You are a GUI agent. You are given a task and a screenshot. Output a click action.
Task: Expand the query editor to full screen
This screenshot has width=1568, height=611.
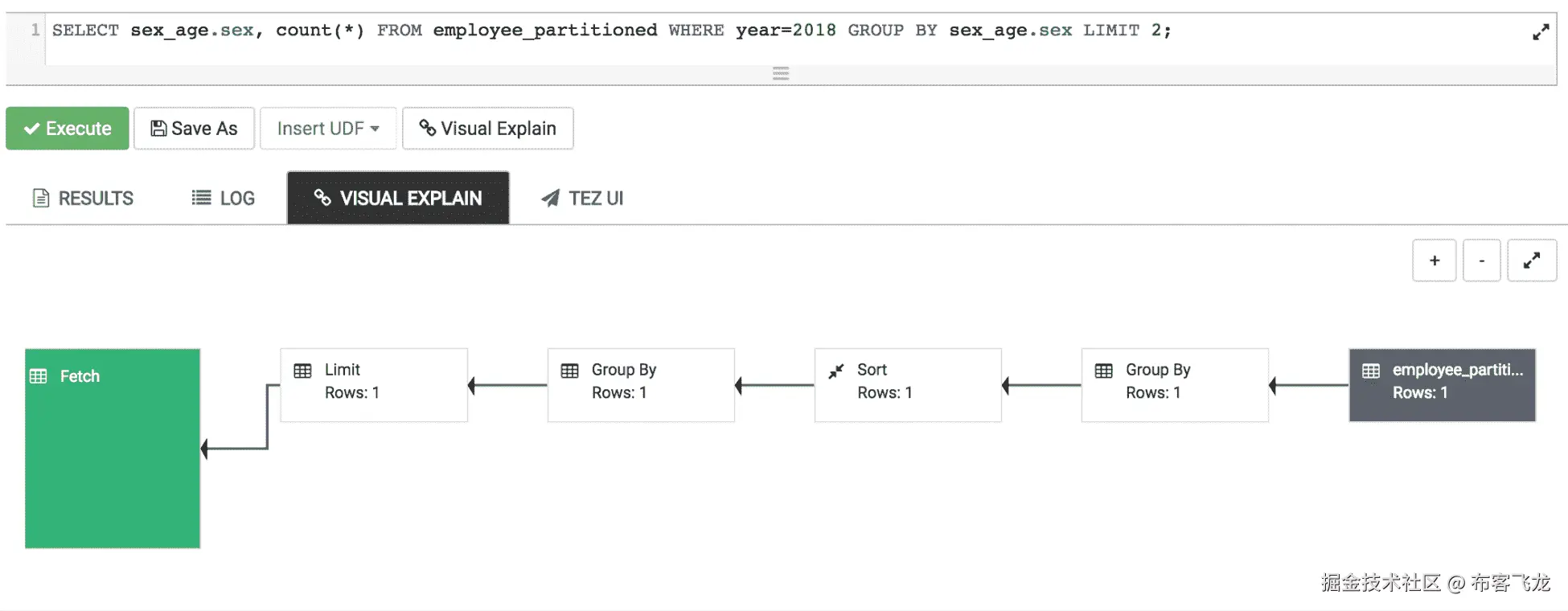[x=1540, y=32]
